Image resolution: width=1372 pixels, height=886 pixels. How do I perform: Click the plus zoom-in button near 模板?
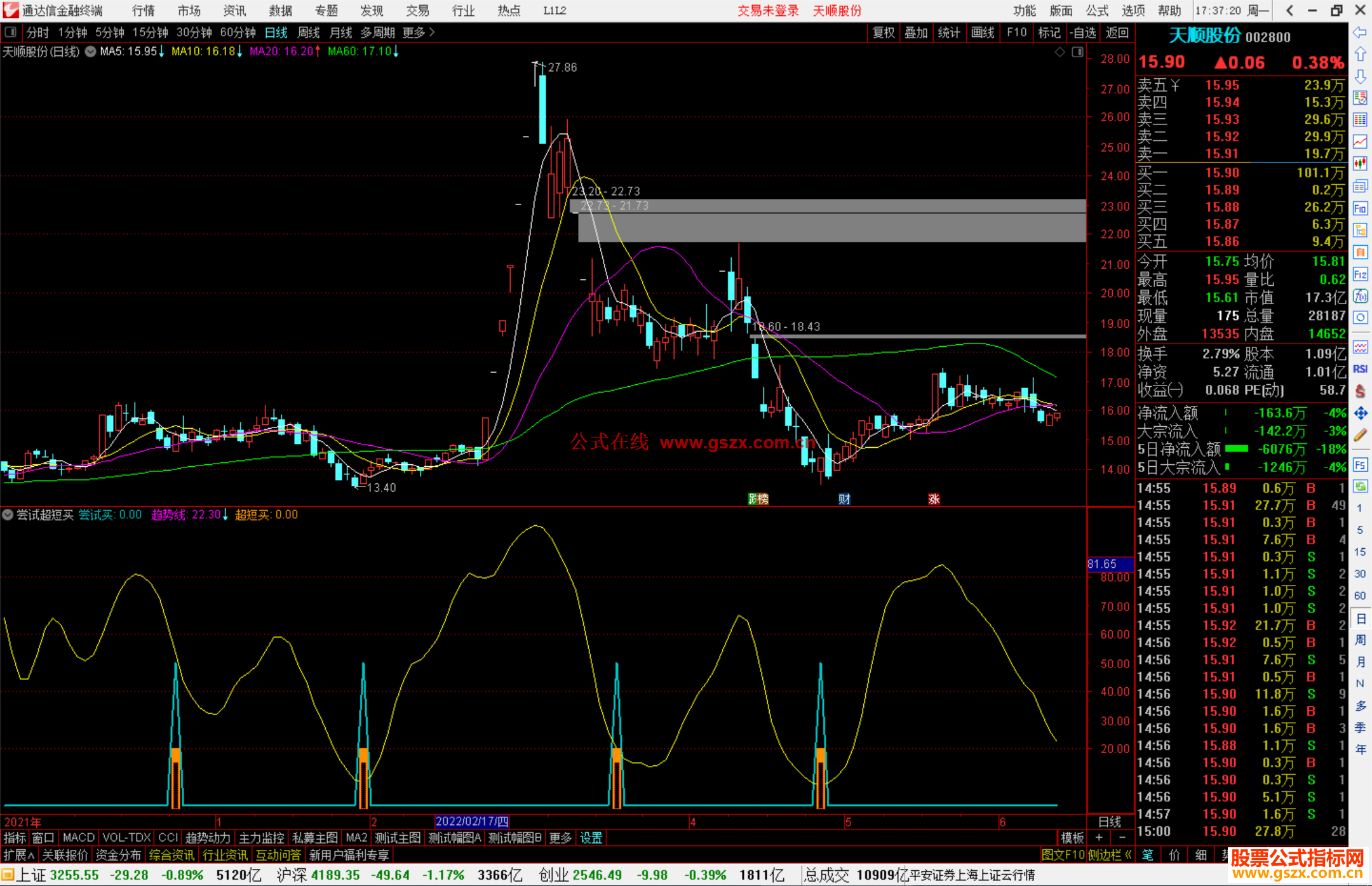1099,838
